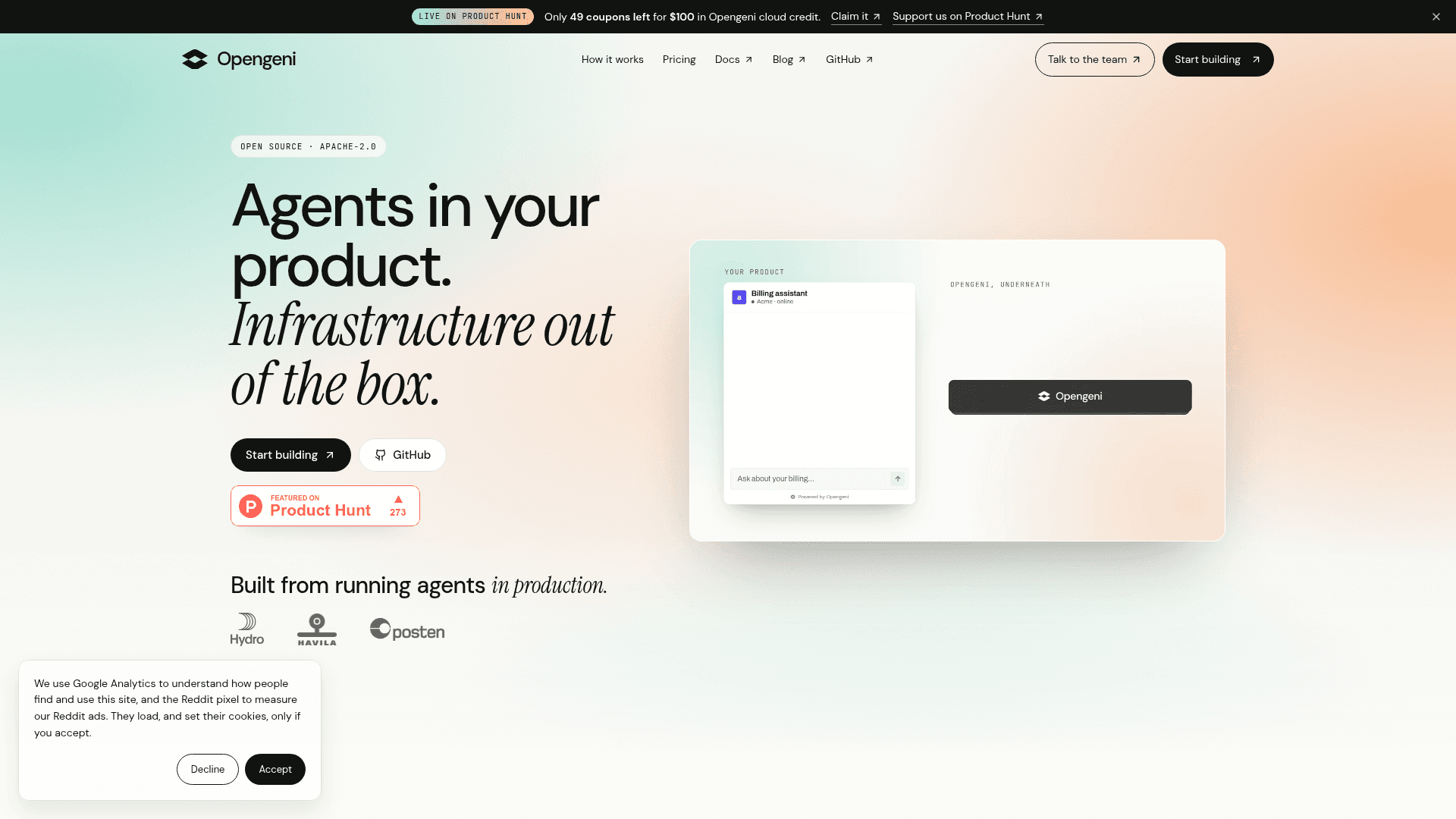Screen dimensions: 1456x819
Task: Click the 273 upvote count
Action: [398, 513]
